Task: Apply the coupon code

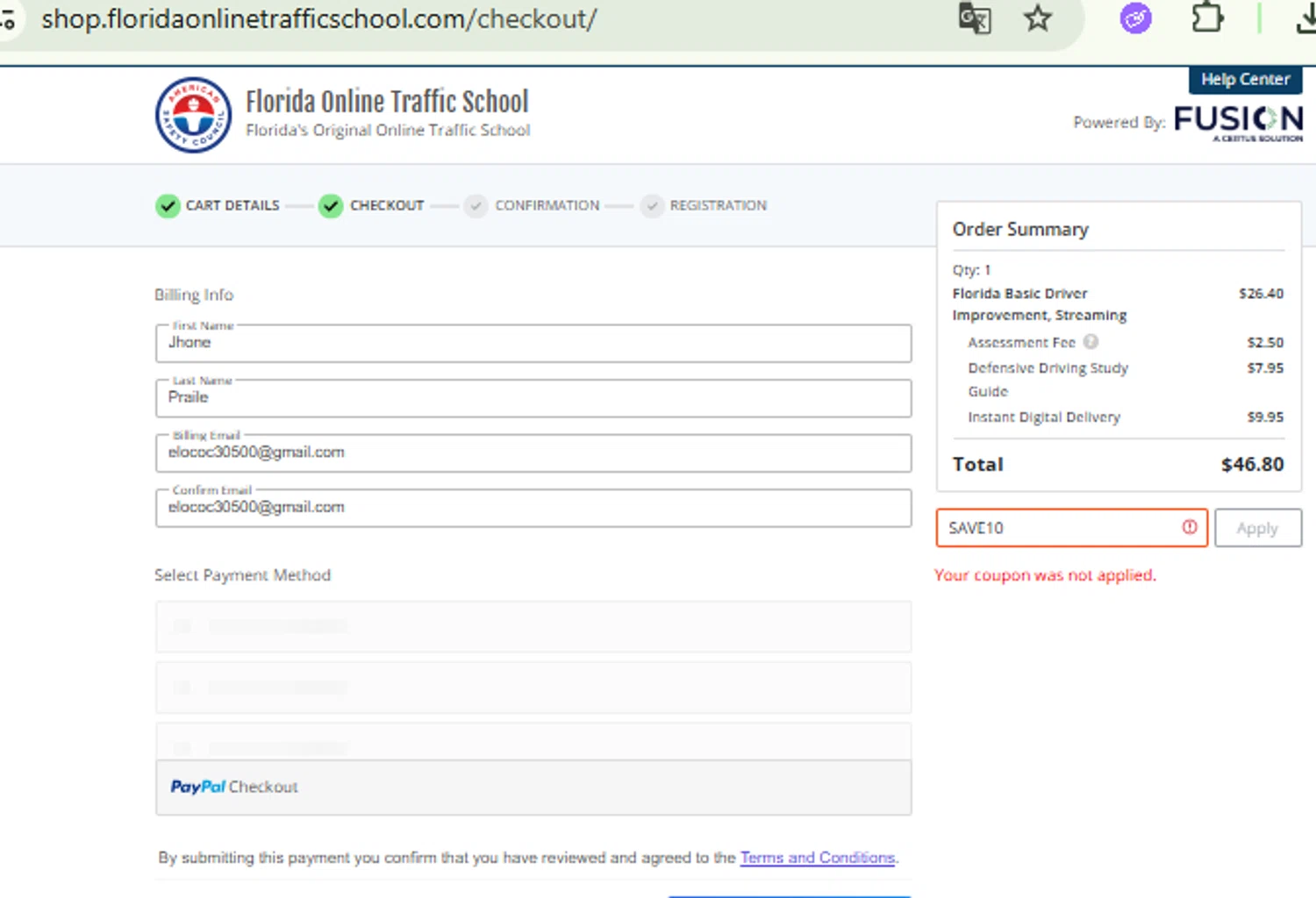Action: [x=1257, y=528]
